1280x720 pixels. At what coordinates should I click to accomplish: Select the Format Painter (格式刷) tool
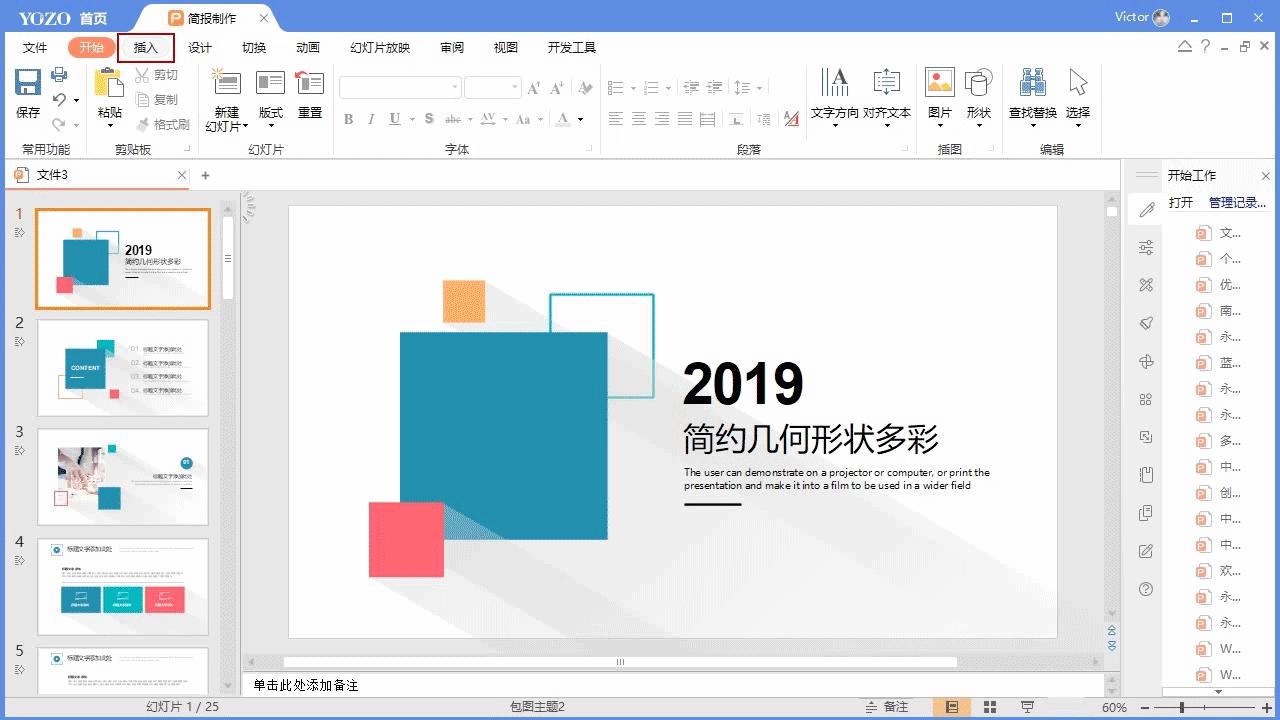coord(163,124)
